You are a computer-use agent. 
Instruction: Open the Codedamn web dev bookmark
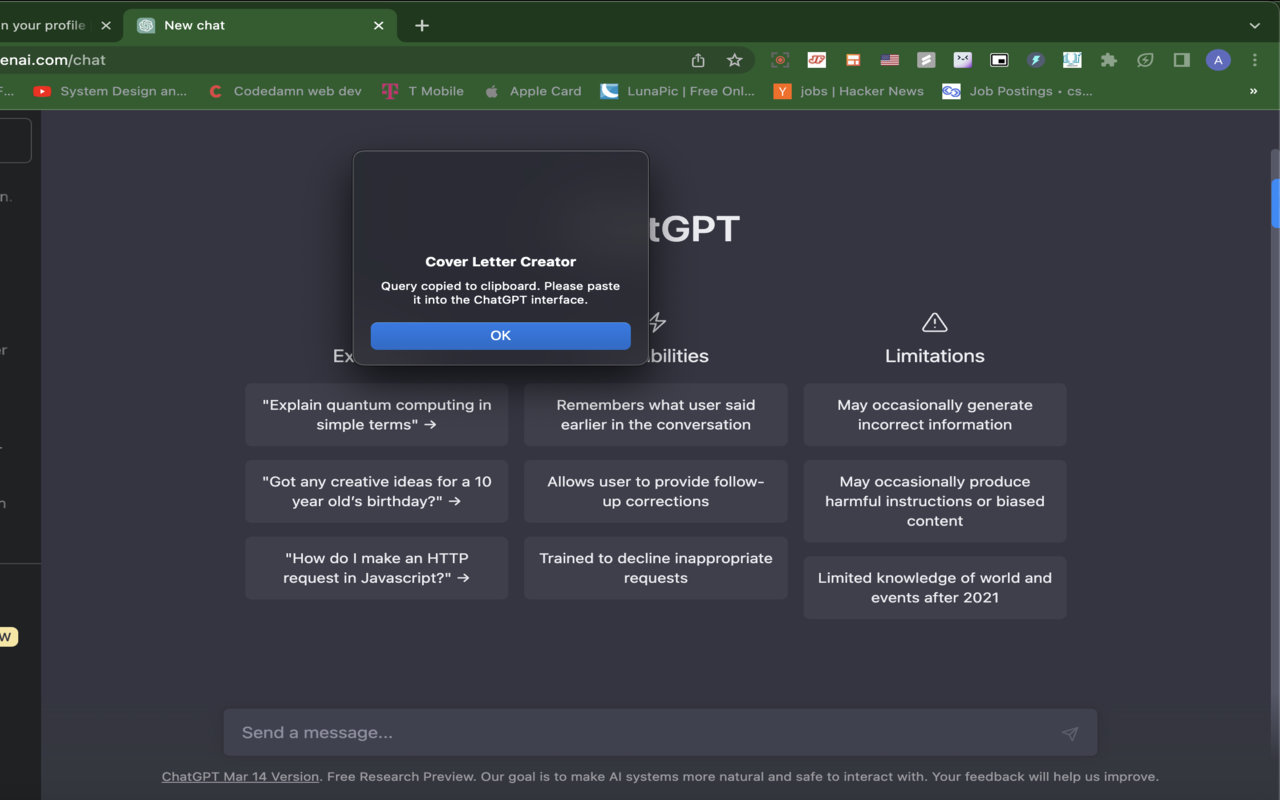tap(285, 91)
